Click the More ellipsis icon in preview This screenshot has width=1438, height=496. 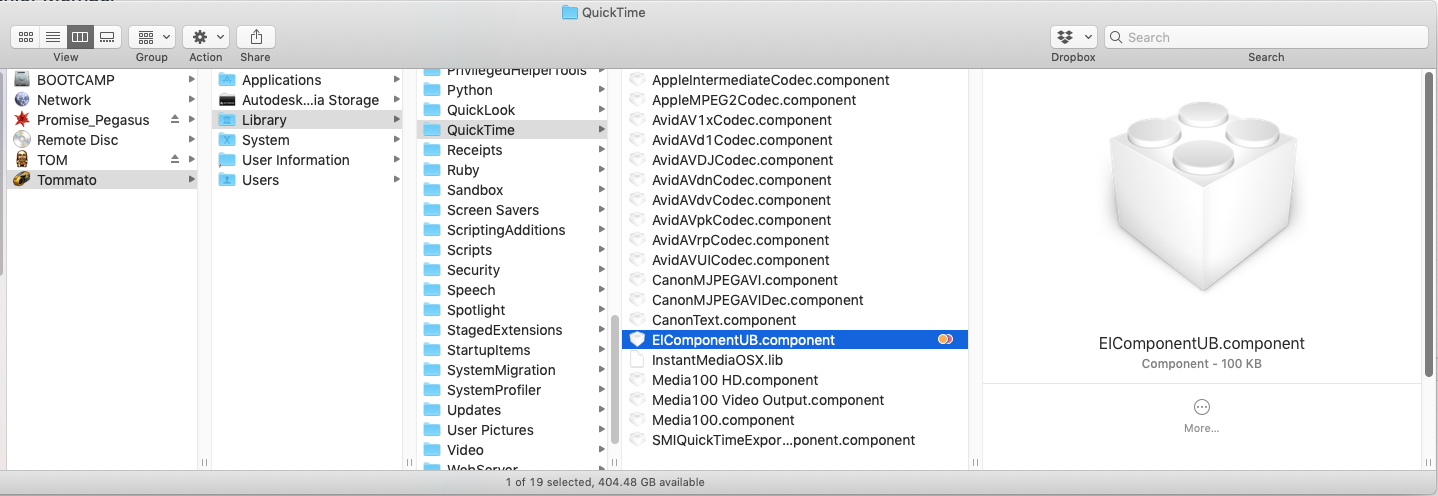pyautogui.click(x=1201, y=407)
